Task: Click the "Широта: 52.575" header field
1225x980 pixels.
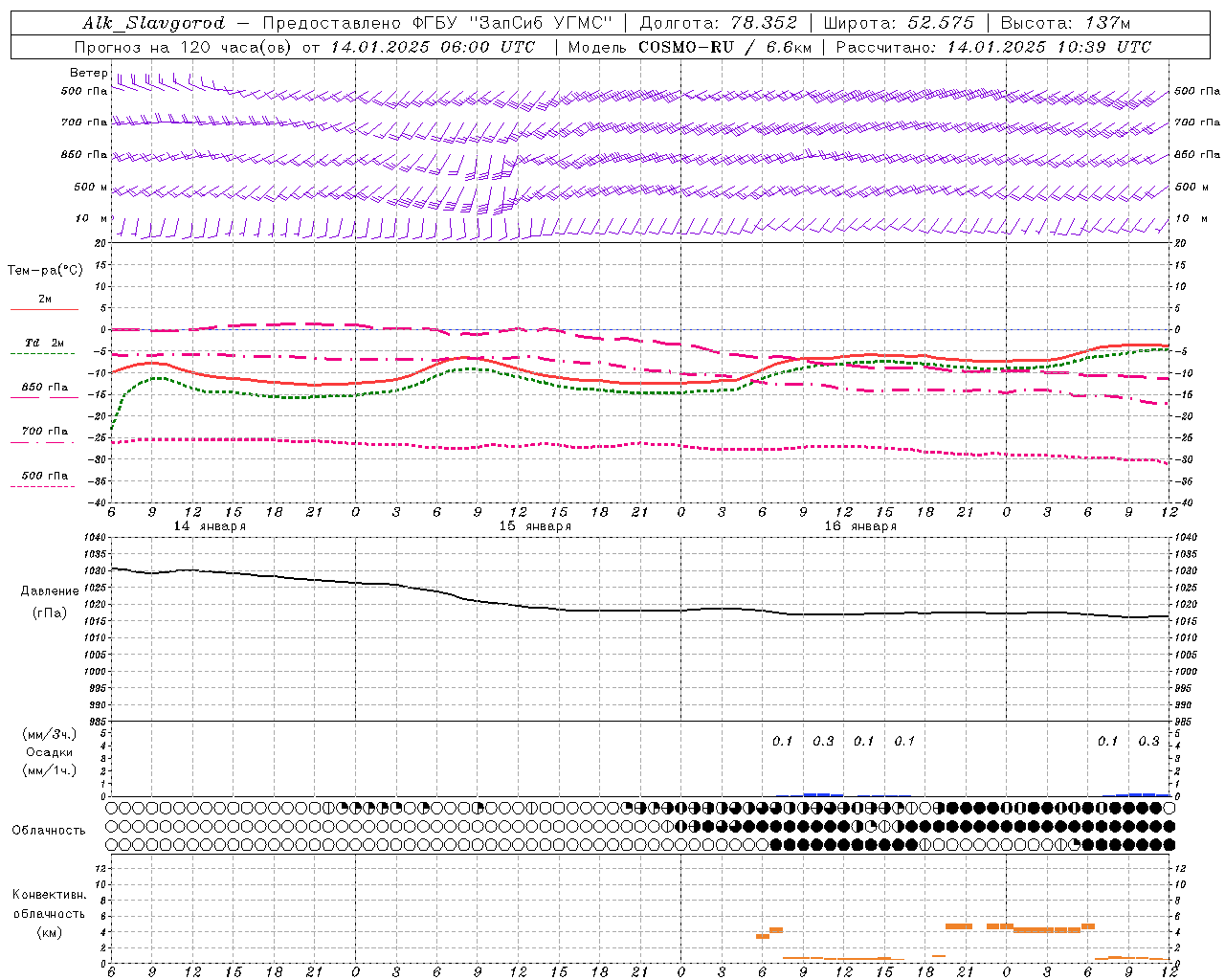Action: [899, 23]
